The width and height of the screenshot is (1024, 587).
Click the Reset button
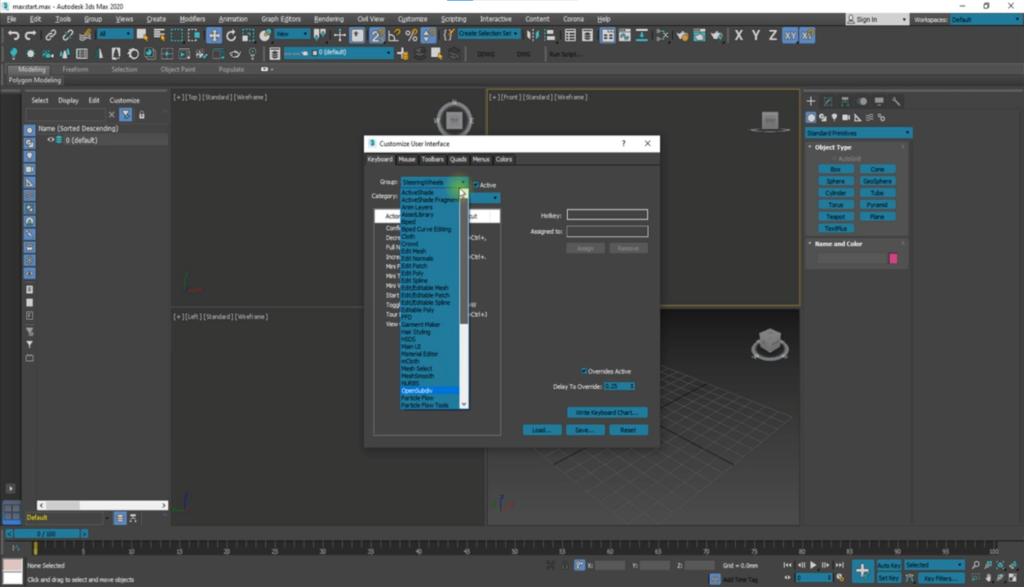click(x=628, y=430)
